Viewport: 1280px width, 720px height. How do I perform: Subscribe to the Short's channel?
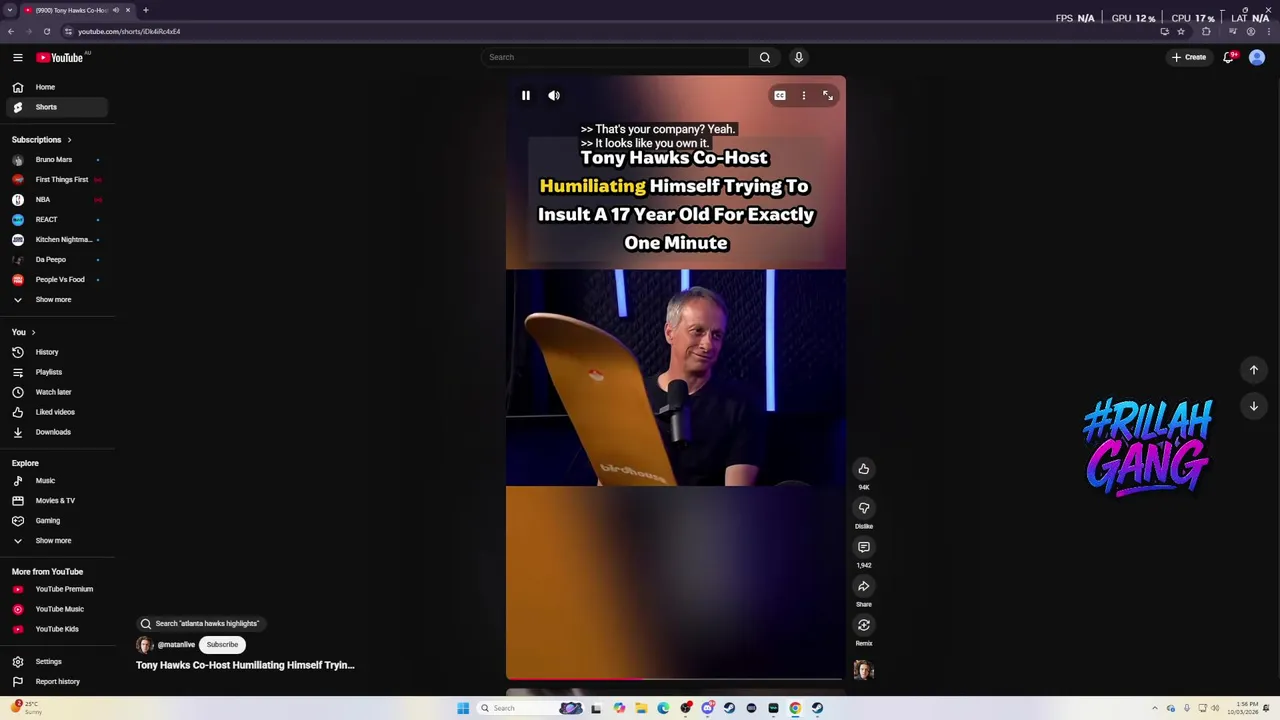point(222,645)
